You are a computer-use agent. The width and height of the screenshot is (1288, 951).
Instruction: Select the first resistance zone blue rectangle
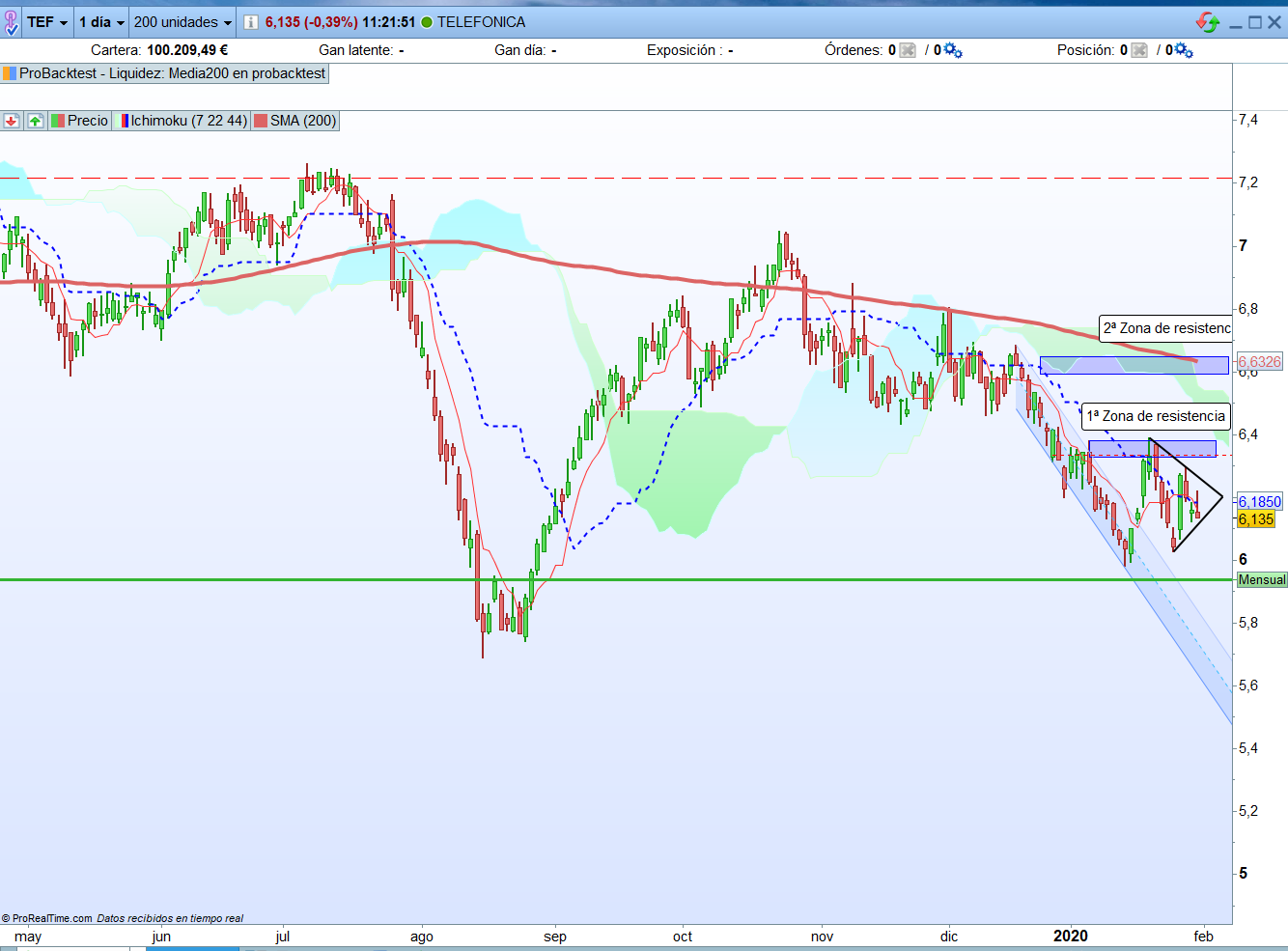(1152, 448)
